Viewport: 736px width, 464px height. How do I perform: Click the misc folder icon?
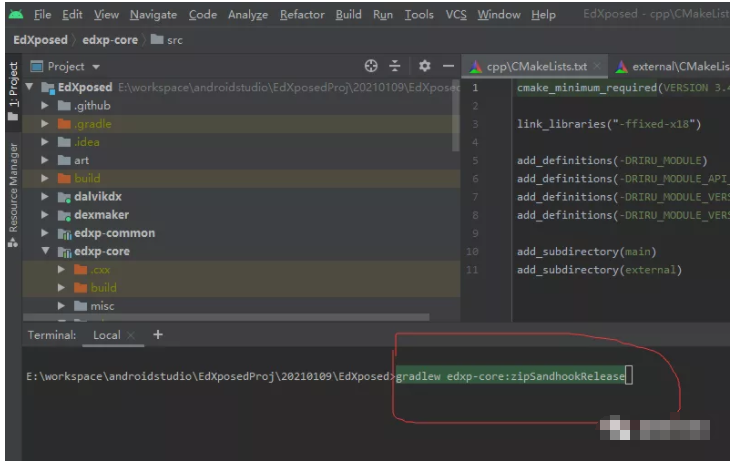[80, 306]
